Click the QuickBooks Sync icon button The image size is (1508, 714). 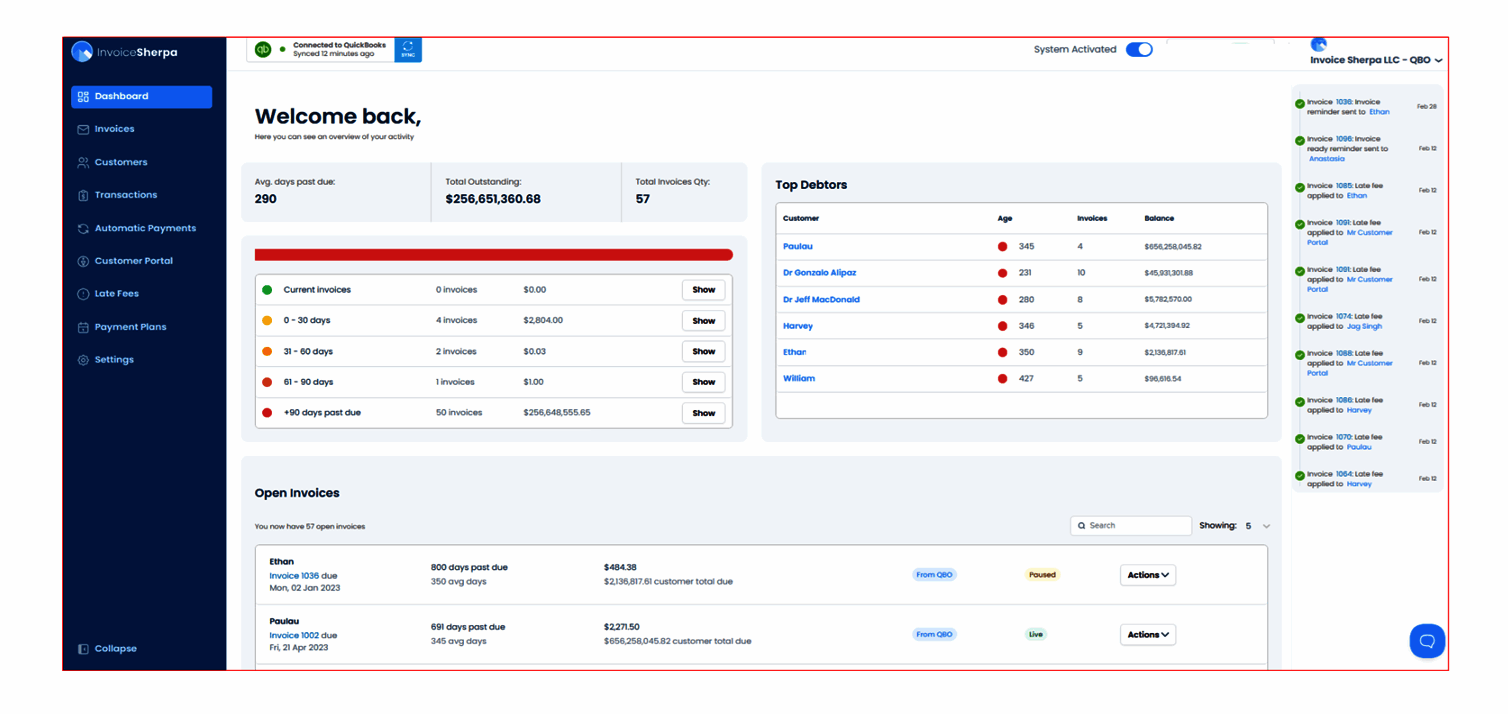click(x=408, y=49)
